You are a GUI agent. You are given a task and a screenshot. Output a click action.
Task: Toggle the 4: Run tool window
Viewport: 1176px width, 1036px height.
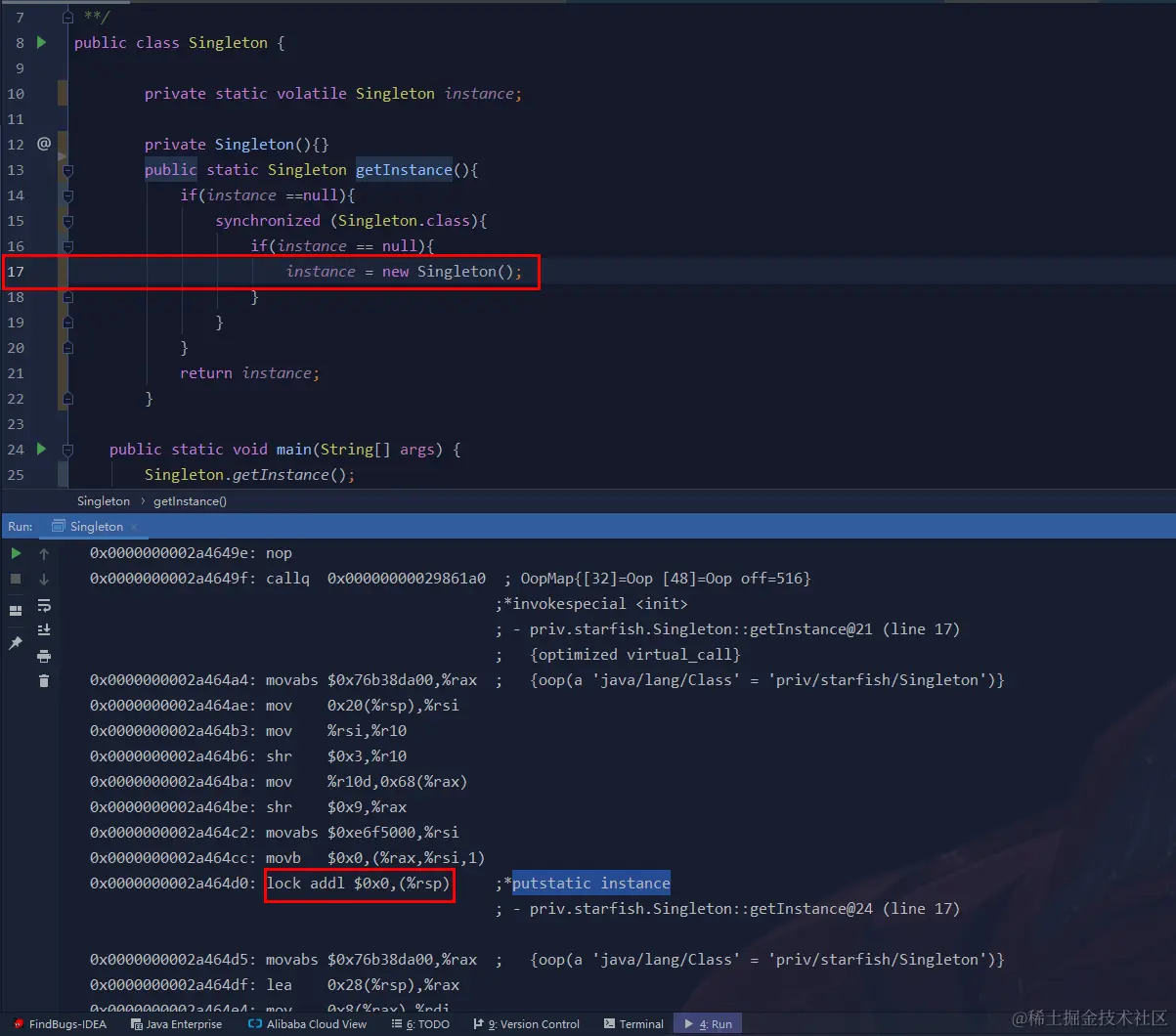point(709,1024)
